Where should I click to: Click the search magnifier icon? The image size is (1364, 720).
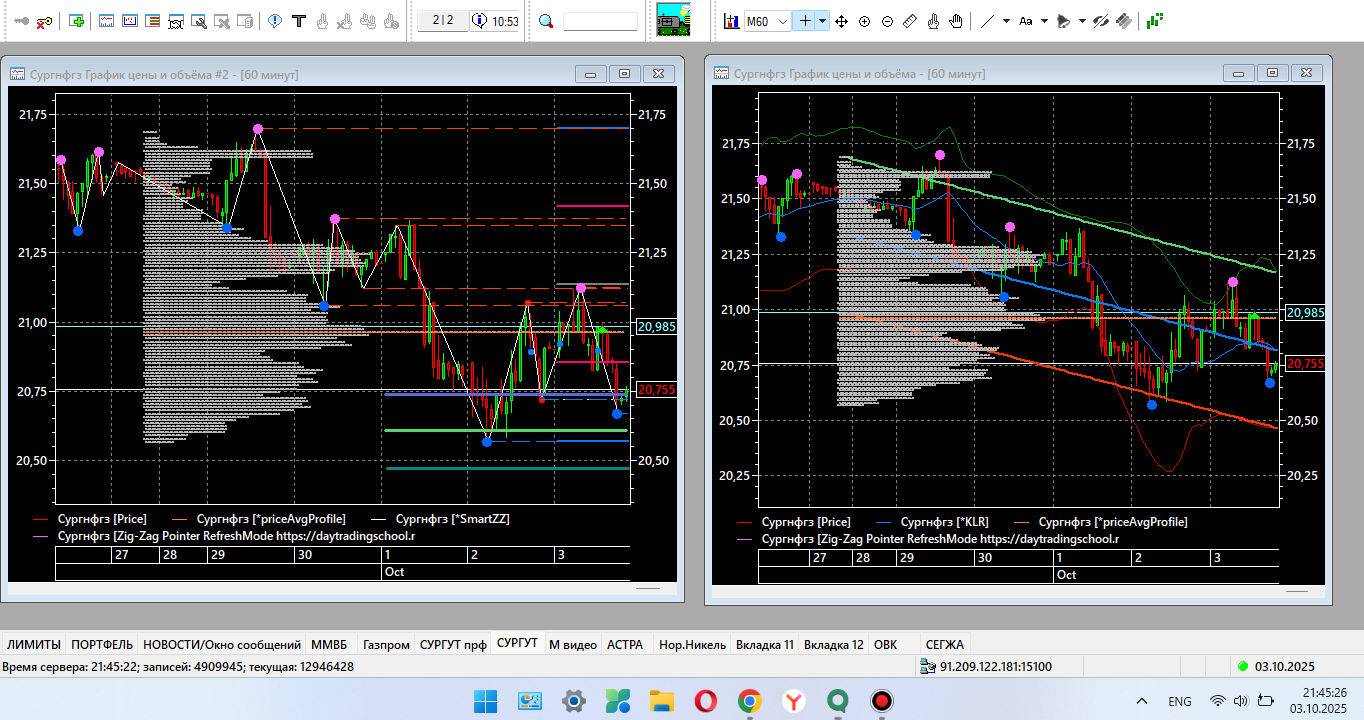click(546, 21)
